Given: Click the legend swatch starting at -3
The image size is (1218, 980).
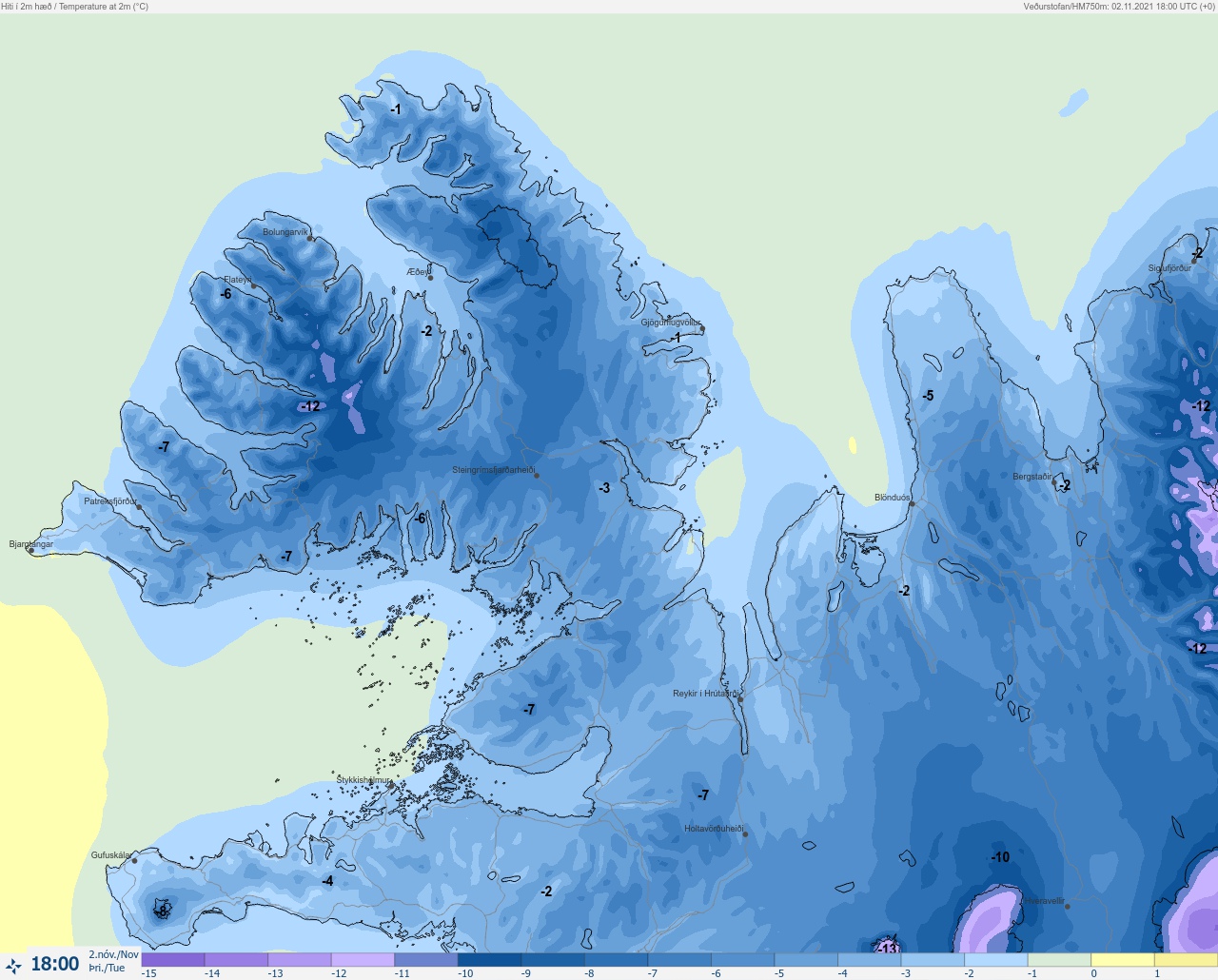Looking at the screenshot, I should (x=932, y=960).
